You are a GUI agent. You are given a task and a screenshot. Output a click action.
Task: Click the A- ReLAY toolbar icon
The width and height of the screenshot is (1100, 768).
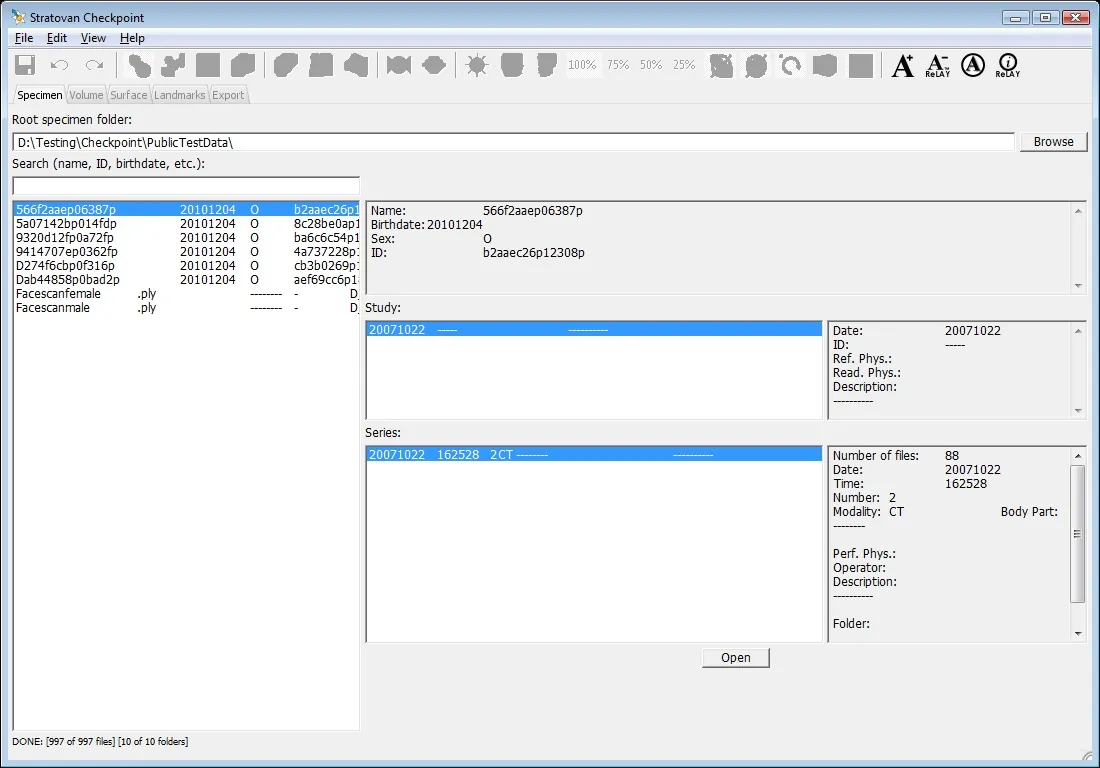(937, 66)
